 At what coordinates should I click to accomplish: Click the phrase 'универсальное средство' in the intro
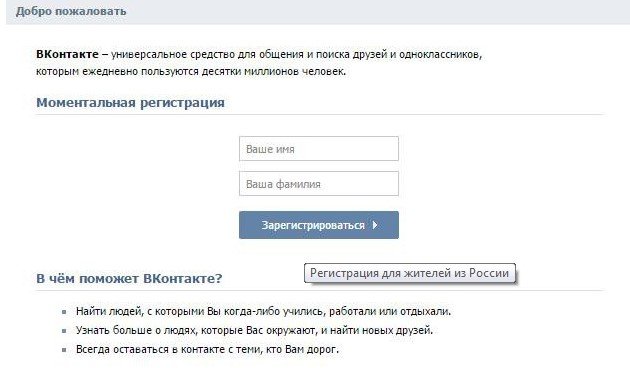[x=172, y=54]
